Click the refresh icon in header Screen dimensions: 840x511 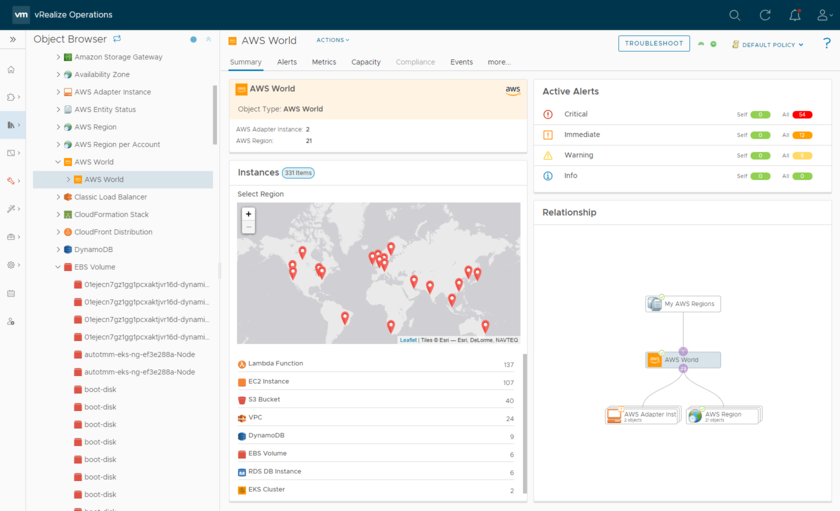click(765, 15)
